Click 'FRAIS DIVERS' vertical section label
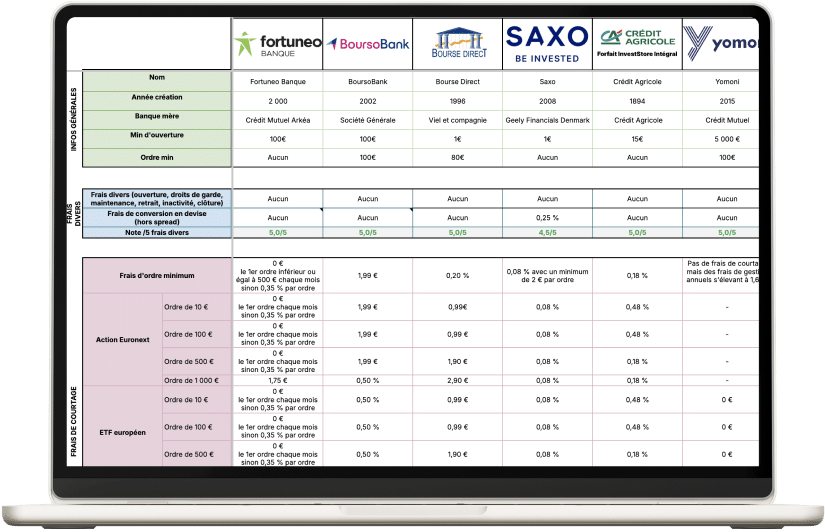 coord(74,214)
